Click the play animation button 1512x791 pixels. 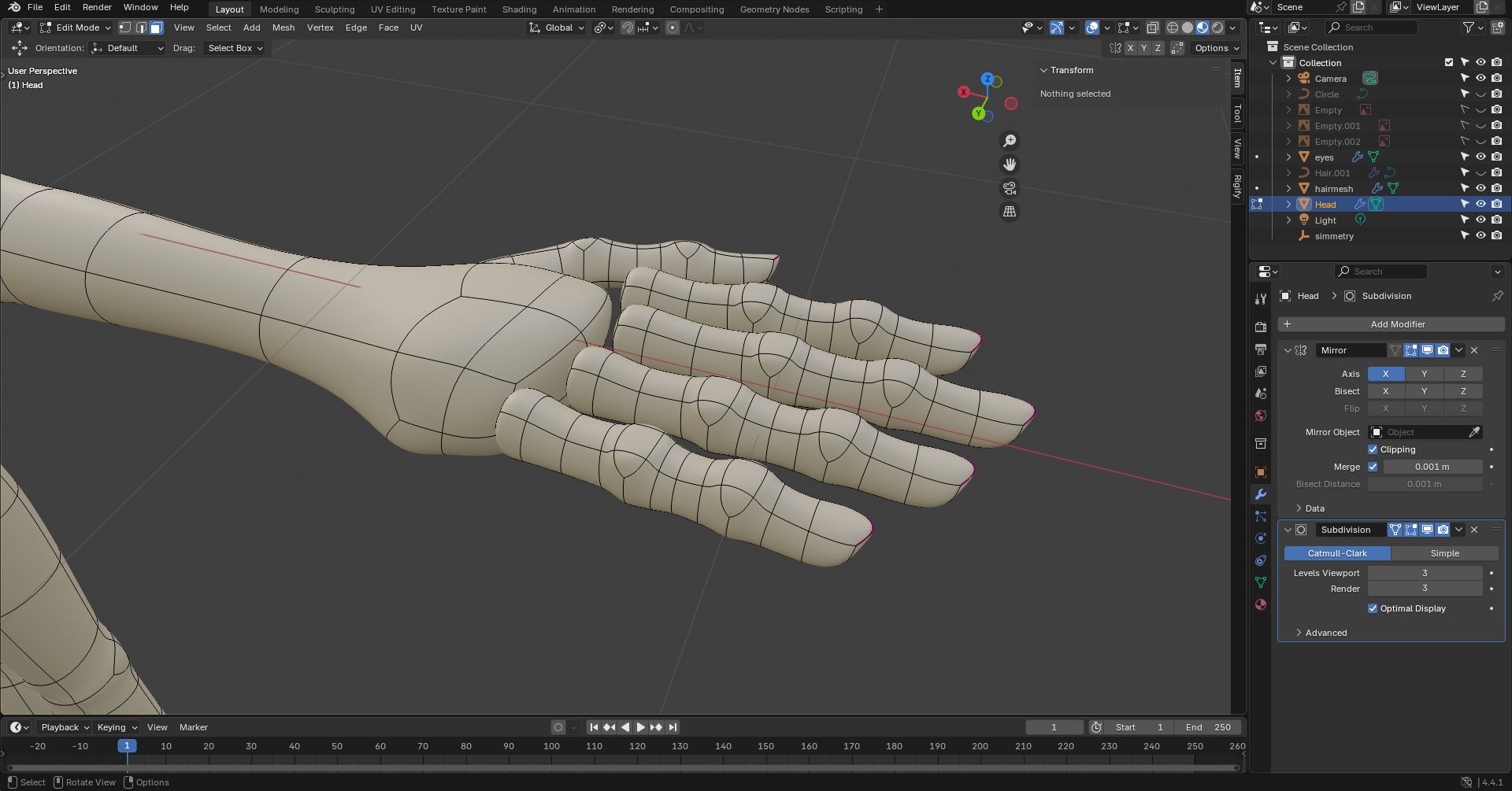click(640, 727)
